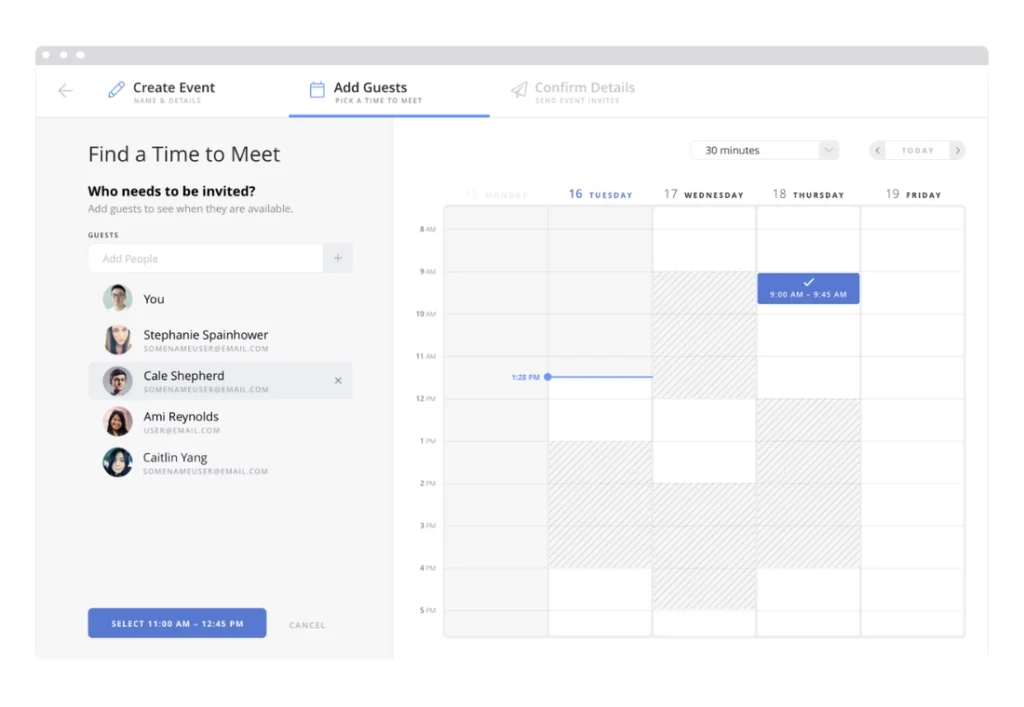The image size is (1024, 707).
Task: Switch to the Confirm Details tab
Action: point(585,88)
